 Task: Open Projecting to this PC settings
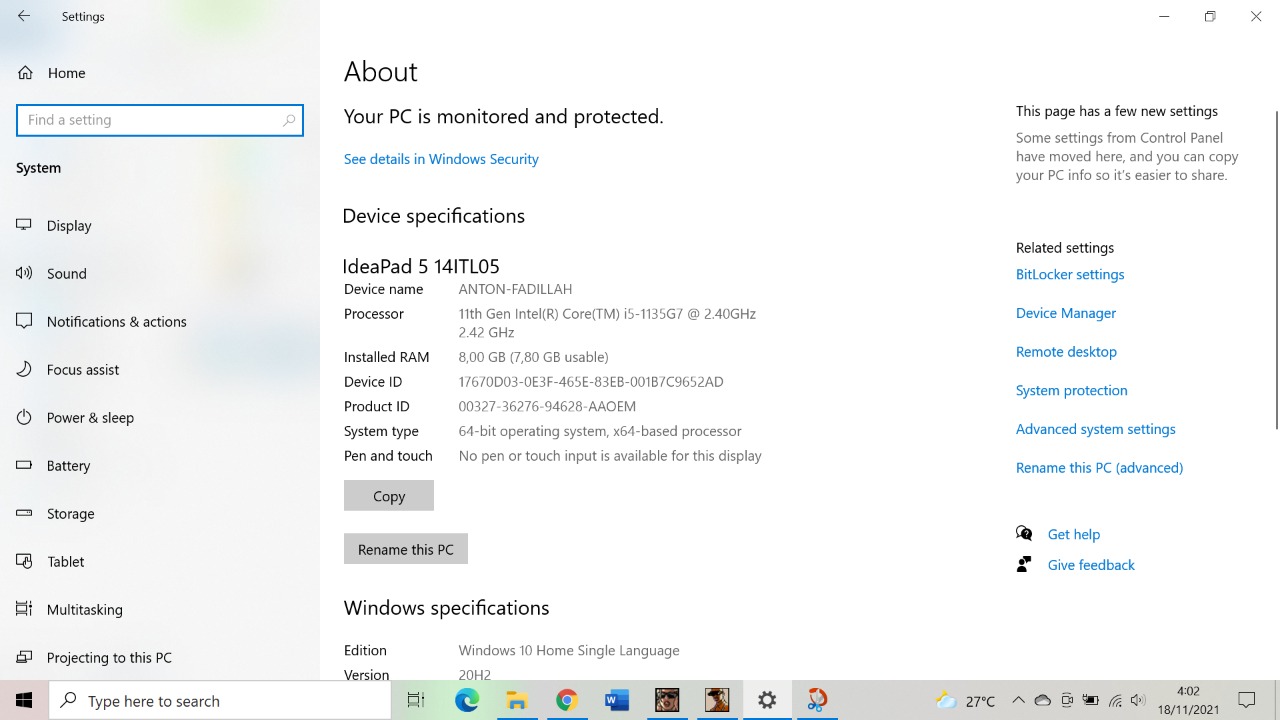tap(160, 657)
